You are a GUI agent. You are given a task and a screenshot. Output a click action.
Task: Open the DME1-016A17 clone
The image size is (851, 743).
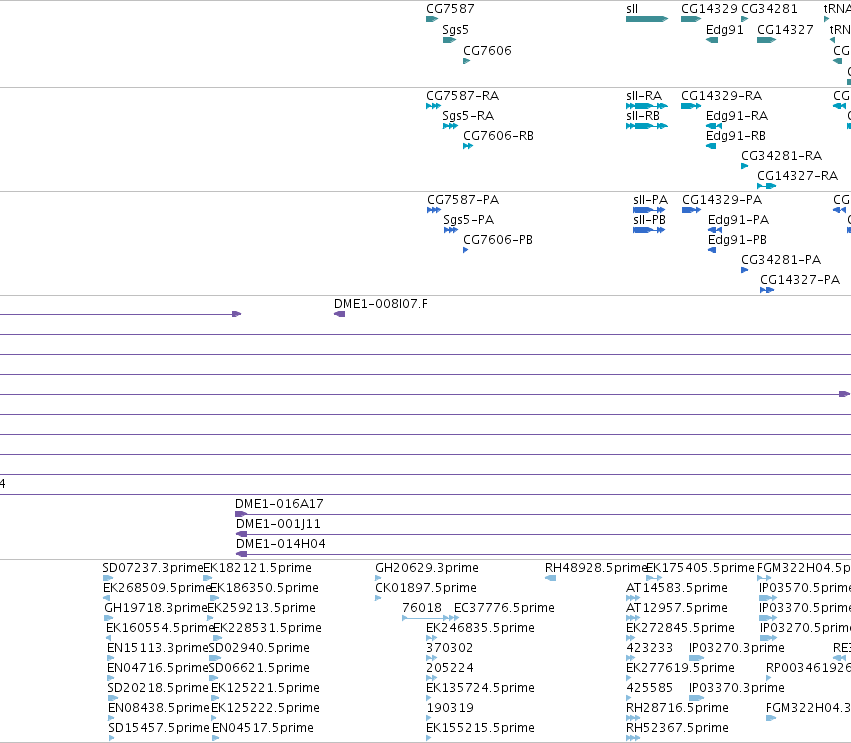click(x=279, y=504)
